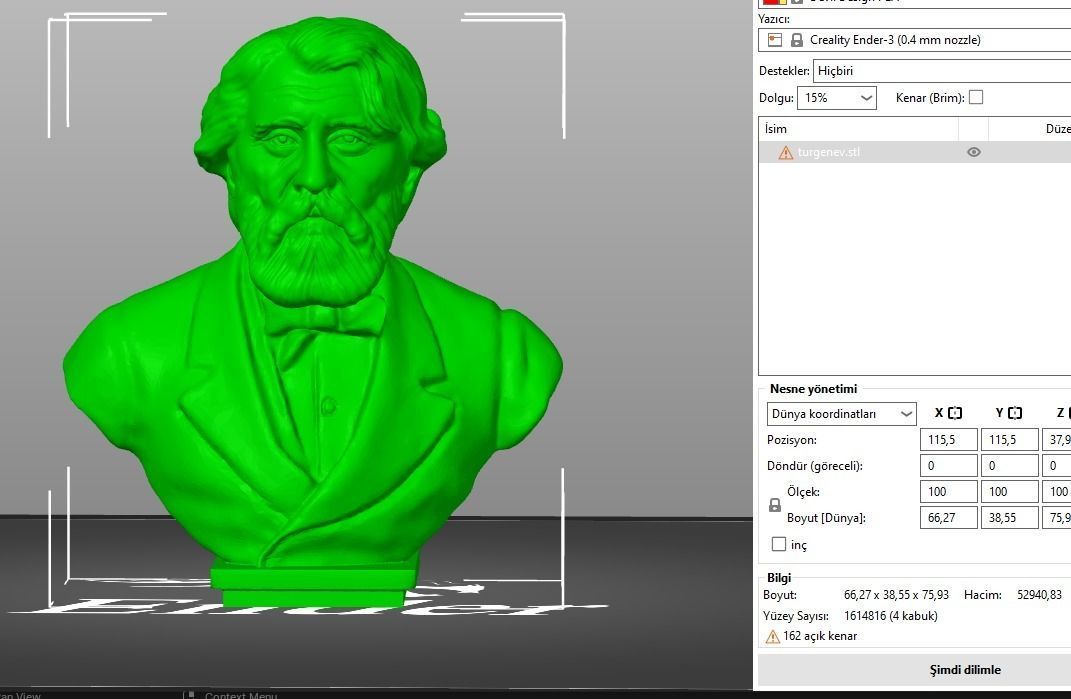The width and height of the screenshot is (1071, 699).
Task: Toggle the eye visibility icon for turgenev.stl
Action: point(974,152)
